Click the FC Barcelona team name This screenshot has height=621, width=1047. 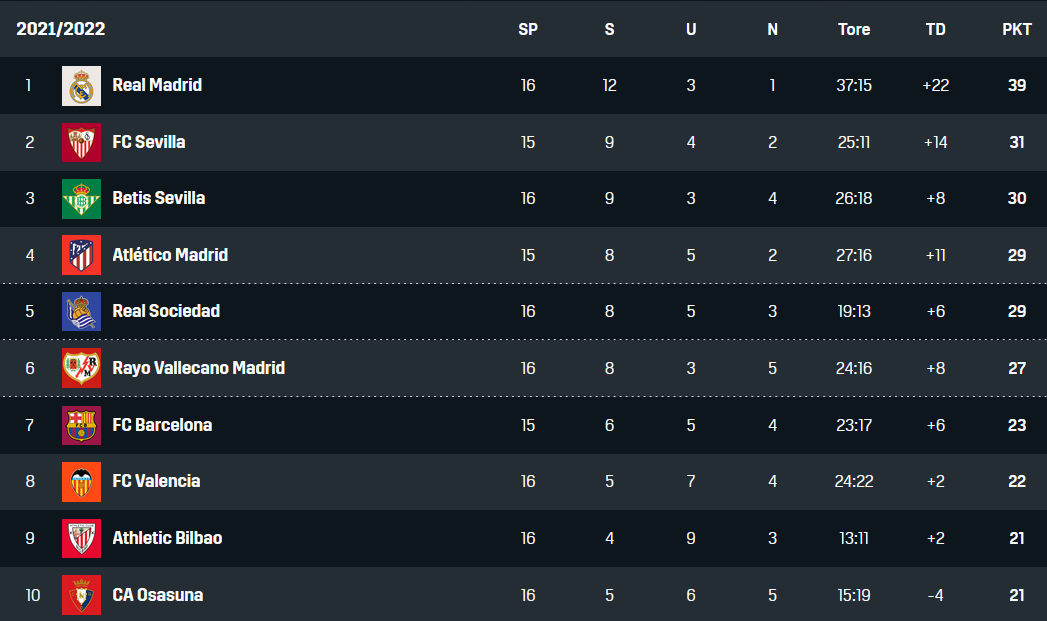[x=161, y=424]
